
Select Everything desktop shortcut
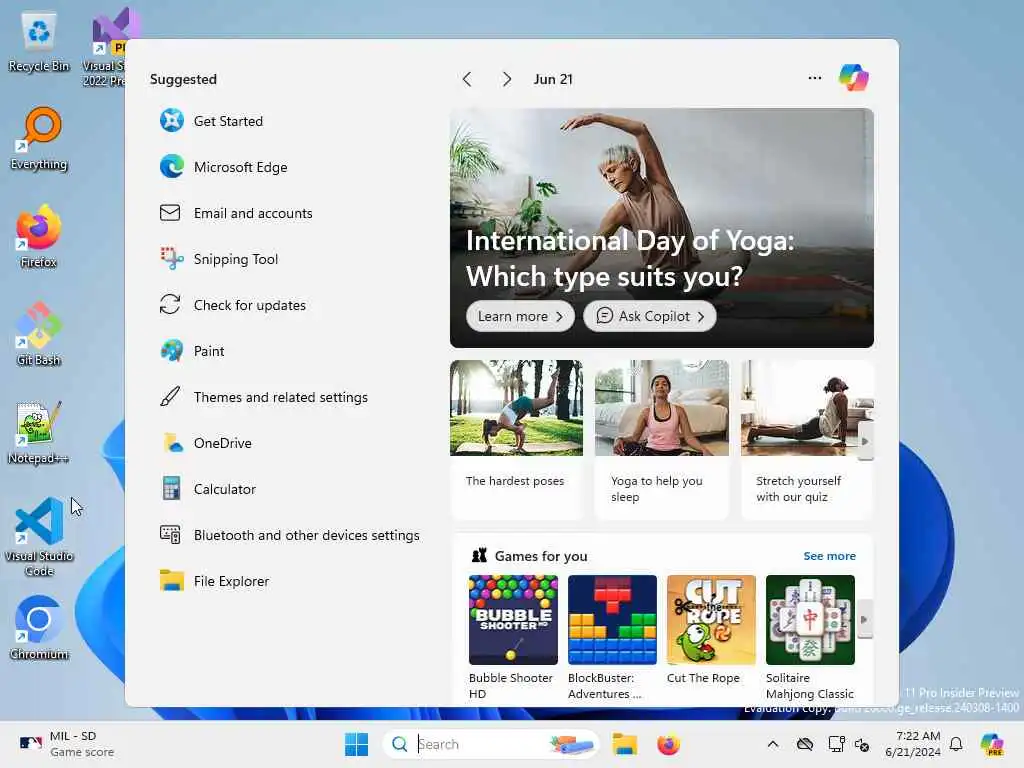39,139
